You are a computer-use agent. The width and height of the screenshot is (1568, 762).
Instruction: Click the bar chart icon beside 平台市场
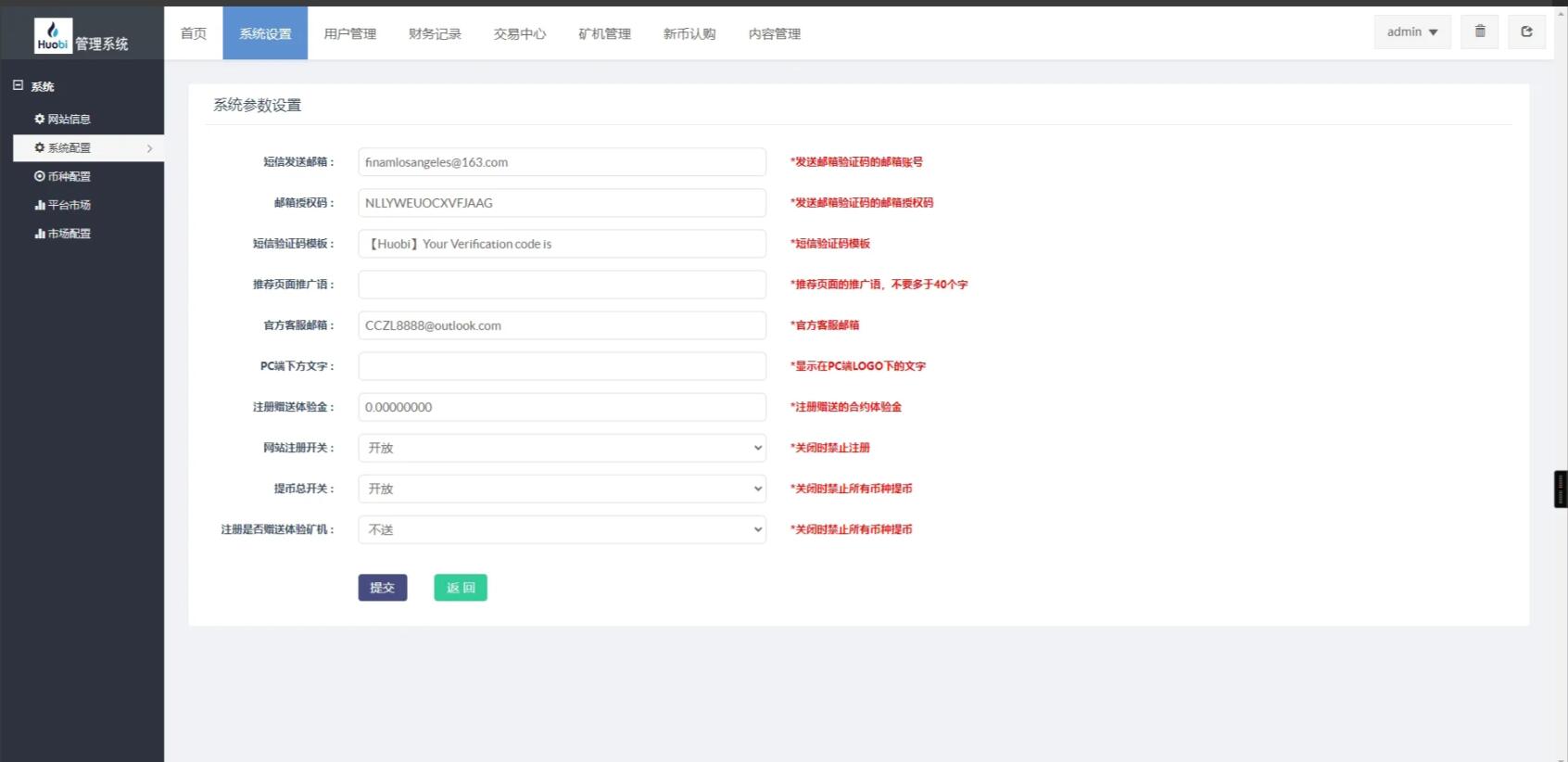pos(40,205)
